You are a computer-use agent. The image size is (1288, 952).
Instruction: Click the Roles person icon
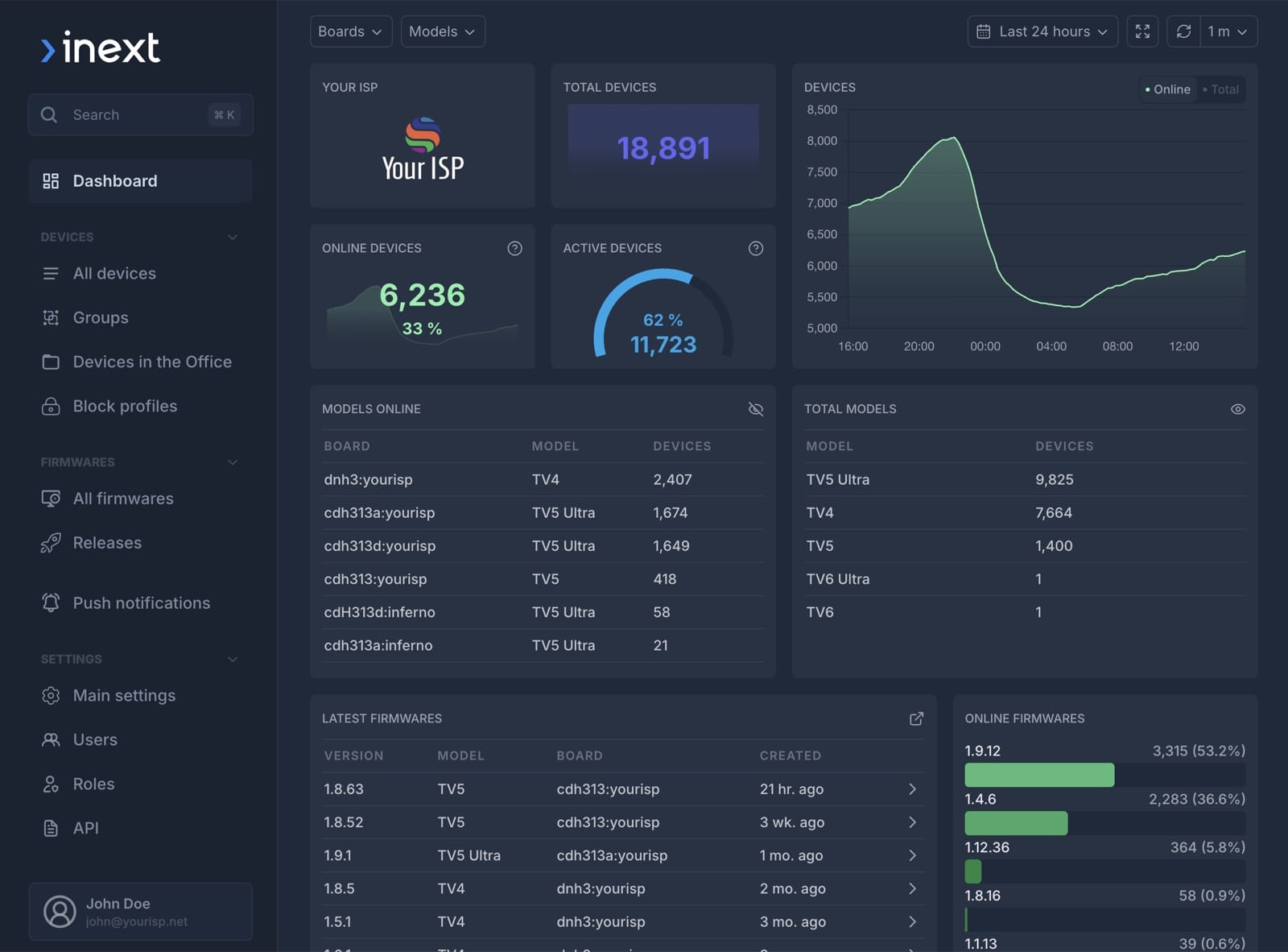[x=51, y=784]
